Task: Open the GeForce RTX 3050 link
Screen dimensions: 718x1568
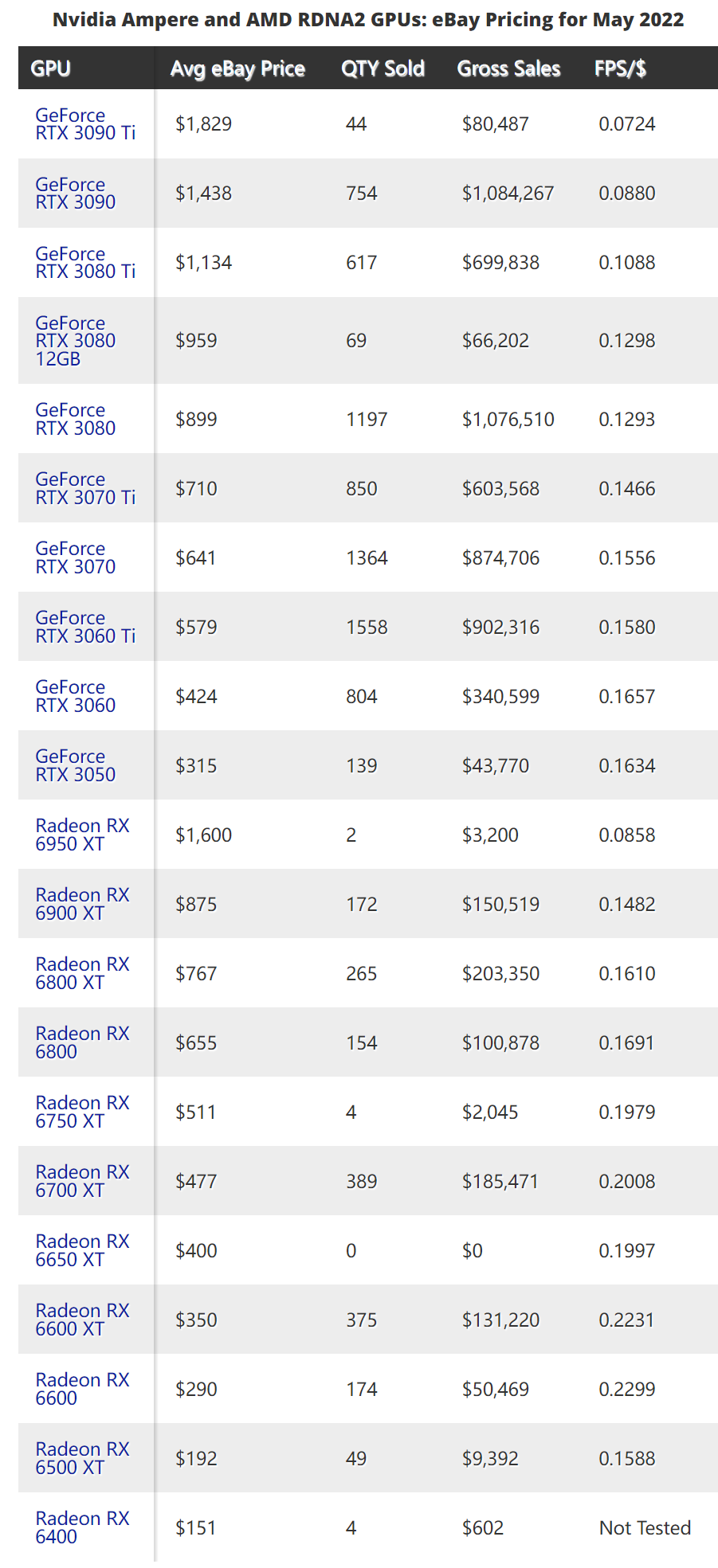Action: [x=76, y=765]
